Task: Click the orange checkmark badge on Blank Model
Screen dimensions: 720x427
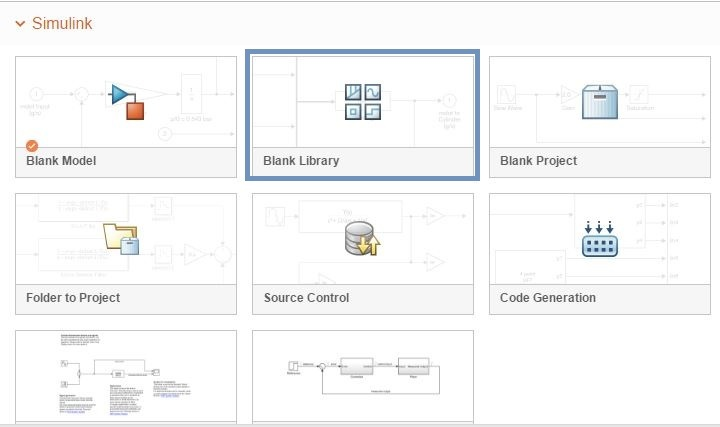Action: (32, 146)
